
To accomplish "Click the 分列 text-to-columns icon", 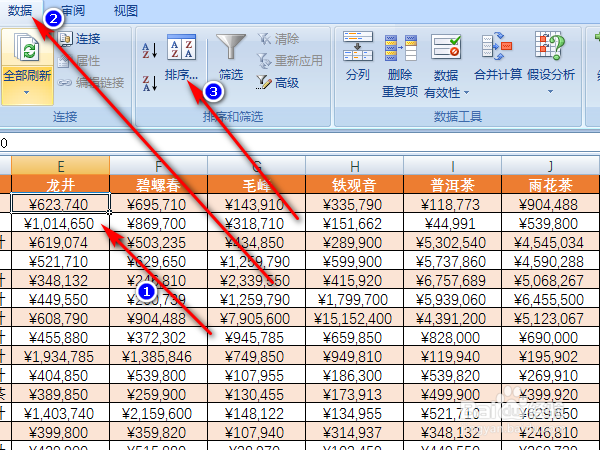I will [358, 46].
